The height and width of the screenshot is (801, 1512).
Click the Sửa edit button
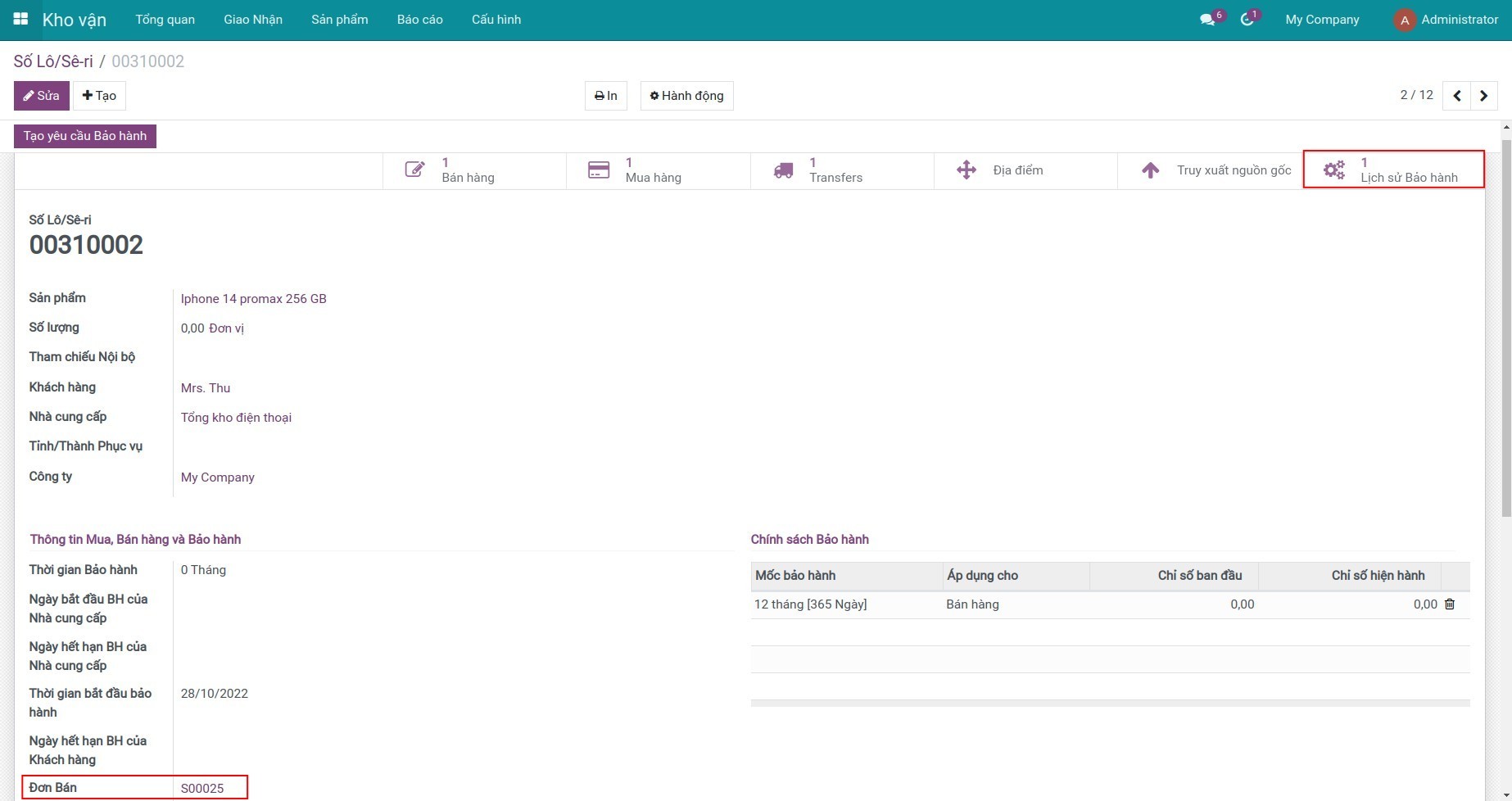[x=41, y=96]
